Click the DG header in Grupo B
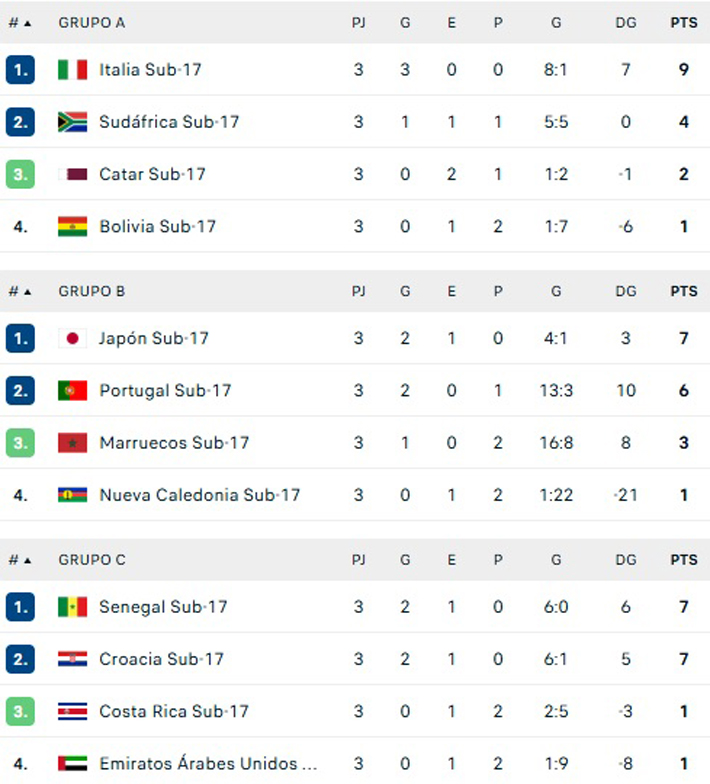This screenshot has height=784, width=710. [626, 291]
